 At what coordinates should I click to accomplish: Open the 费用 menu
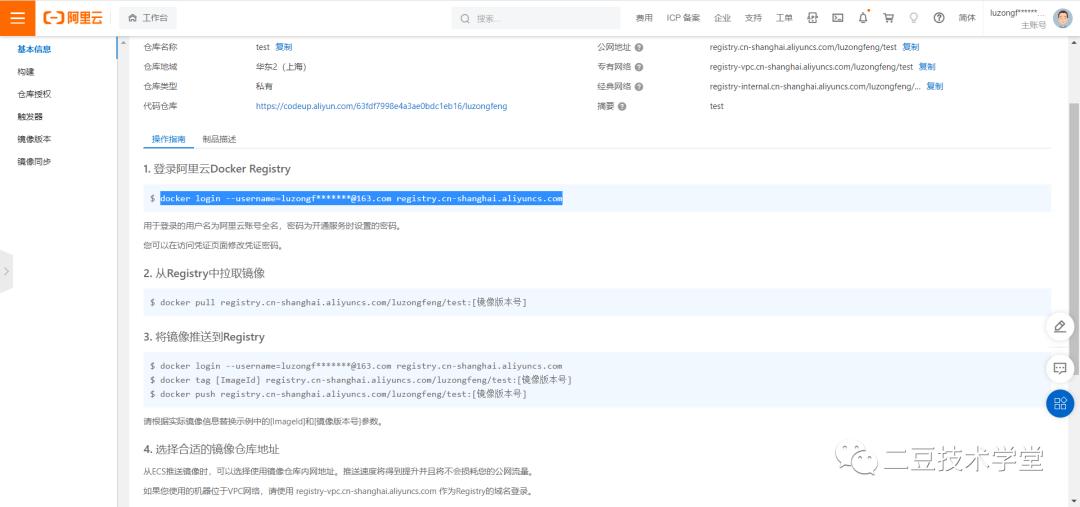point(644,19)
